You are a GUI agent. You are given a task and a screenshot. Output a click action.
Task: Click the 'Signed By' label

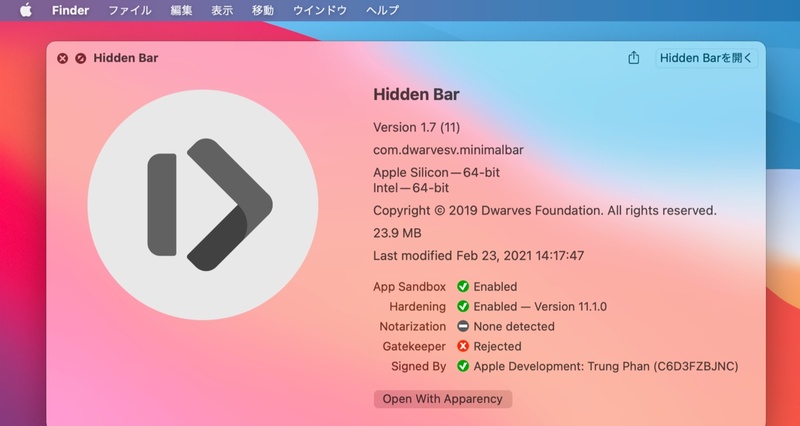pos(418,366)
